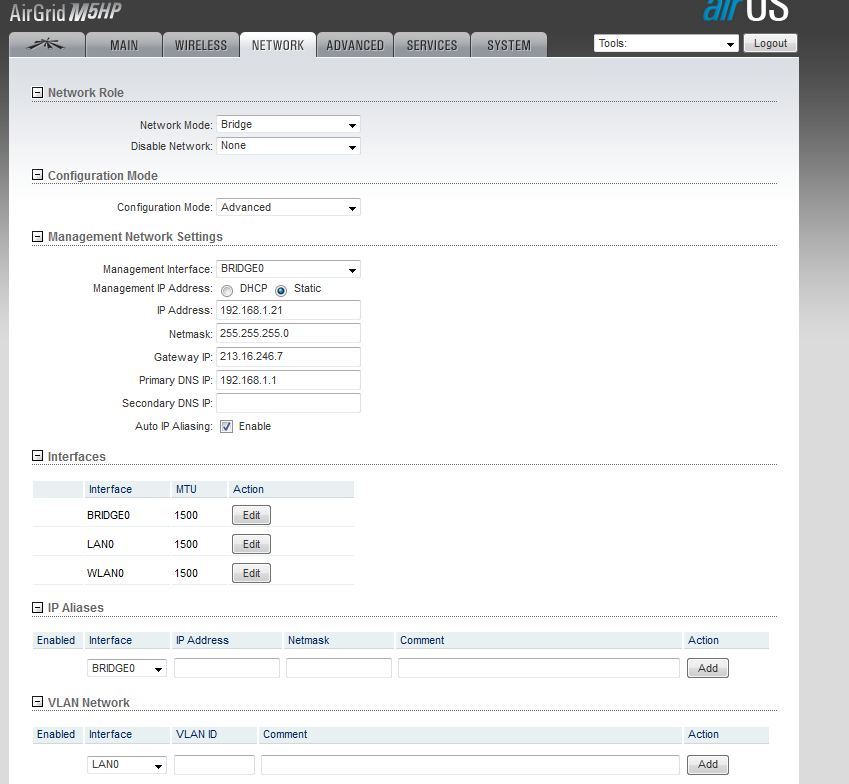This screenshot has height=784, width=849.
Task: Collapse the Configuration Mode section
Action: click(x=37, y=175)
